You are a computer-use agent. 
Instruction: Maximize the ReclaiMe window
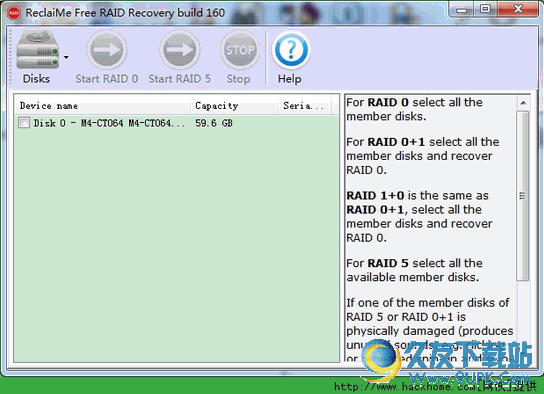[485, 9]
